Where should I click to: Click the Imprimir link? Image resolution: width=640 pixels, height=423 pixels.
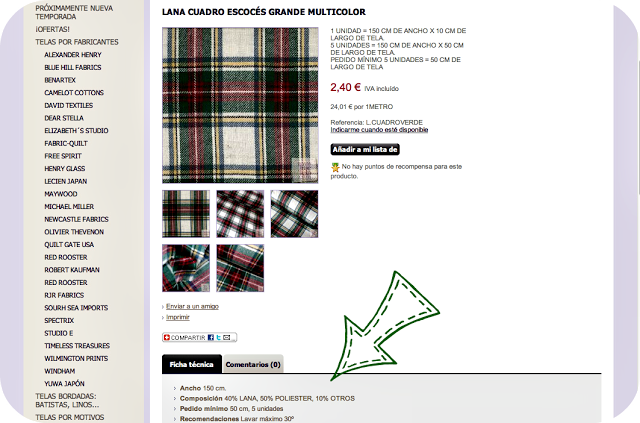pos(178,317)
